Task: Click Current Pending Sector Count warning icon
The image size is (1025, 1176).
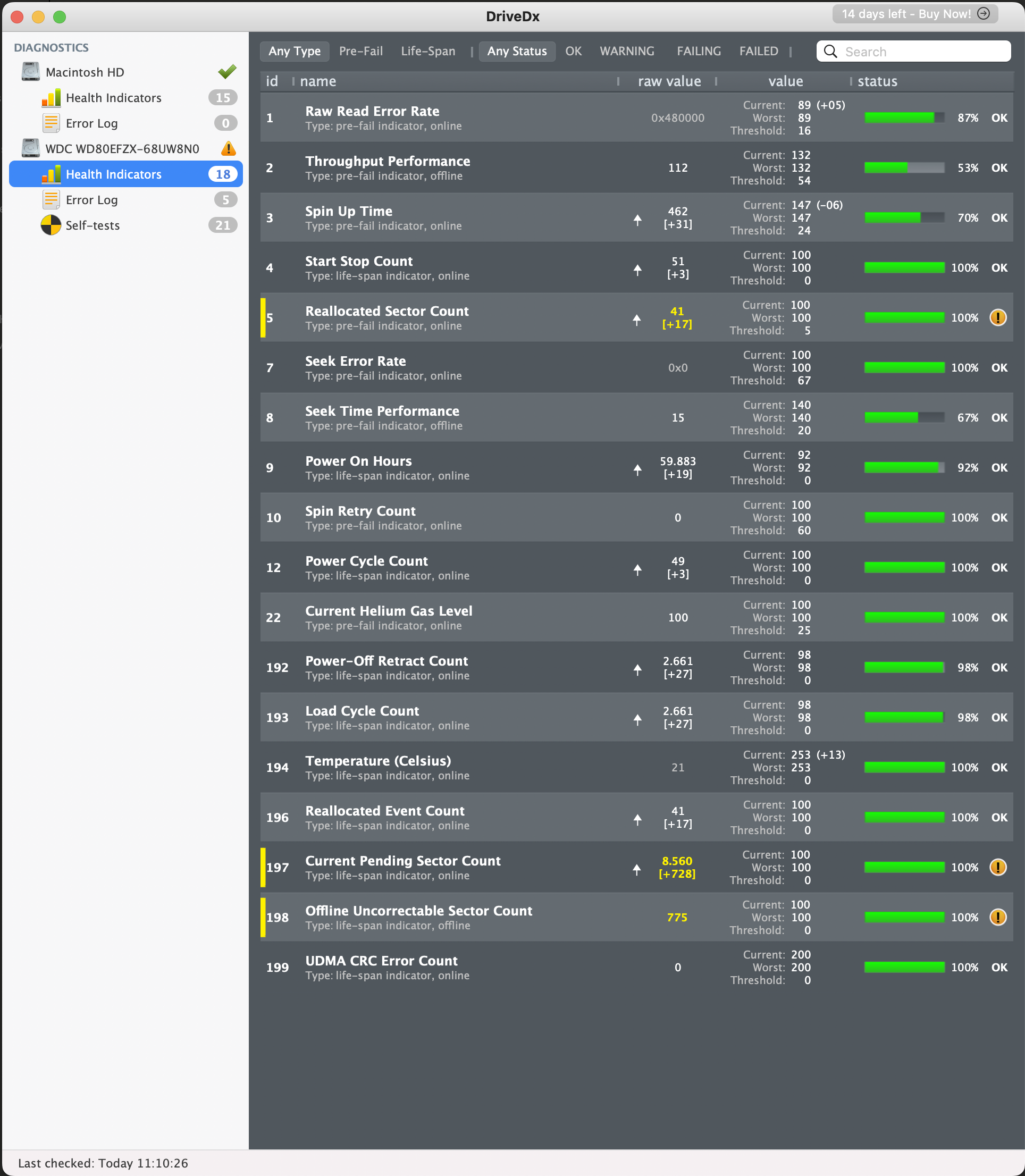Action: click(997, 867)
